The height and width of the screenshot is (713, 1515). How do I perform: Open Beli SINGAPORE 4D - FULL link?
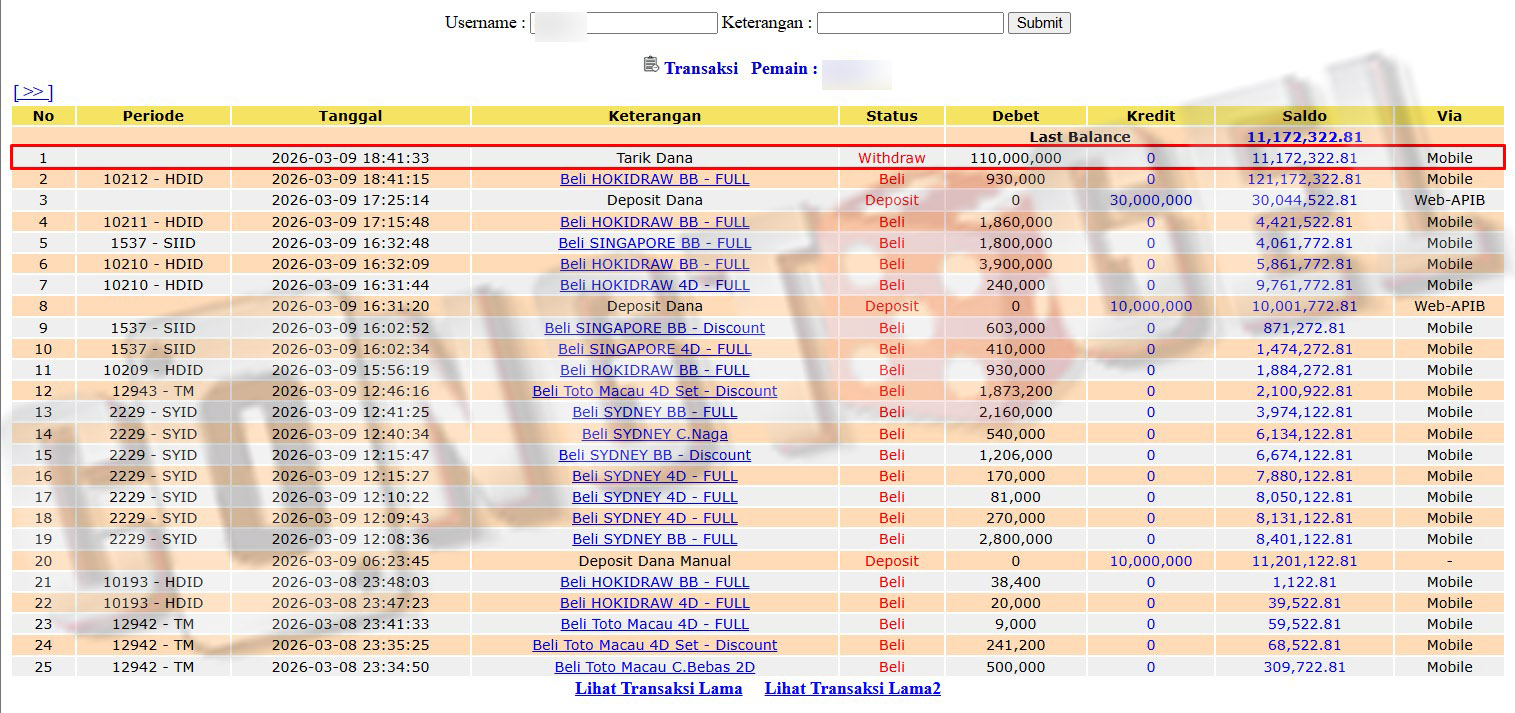pyautogui.click(x=654, y=349)
